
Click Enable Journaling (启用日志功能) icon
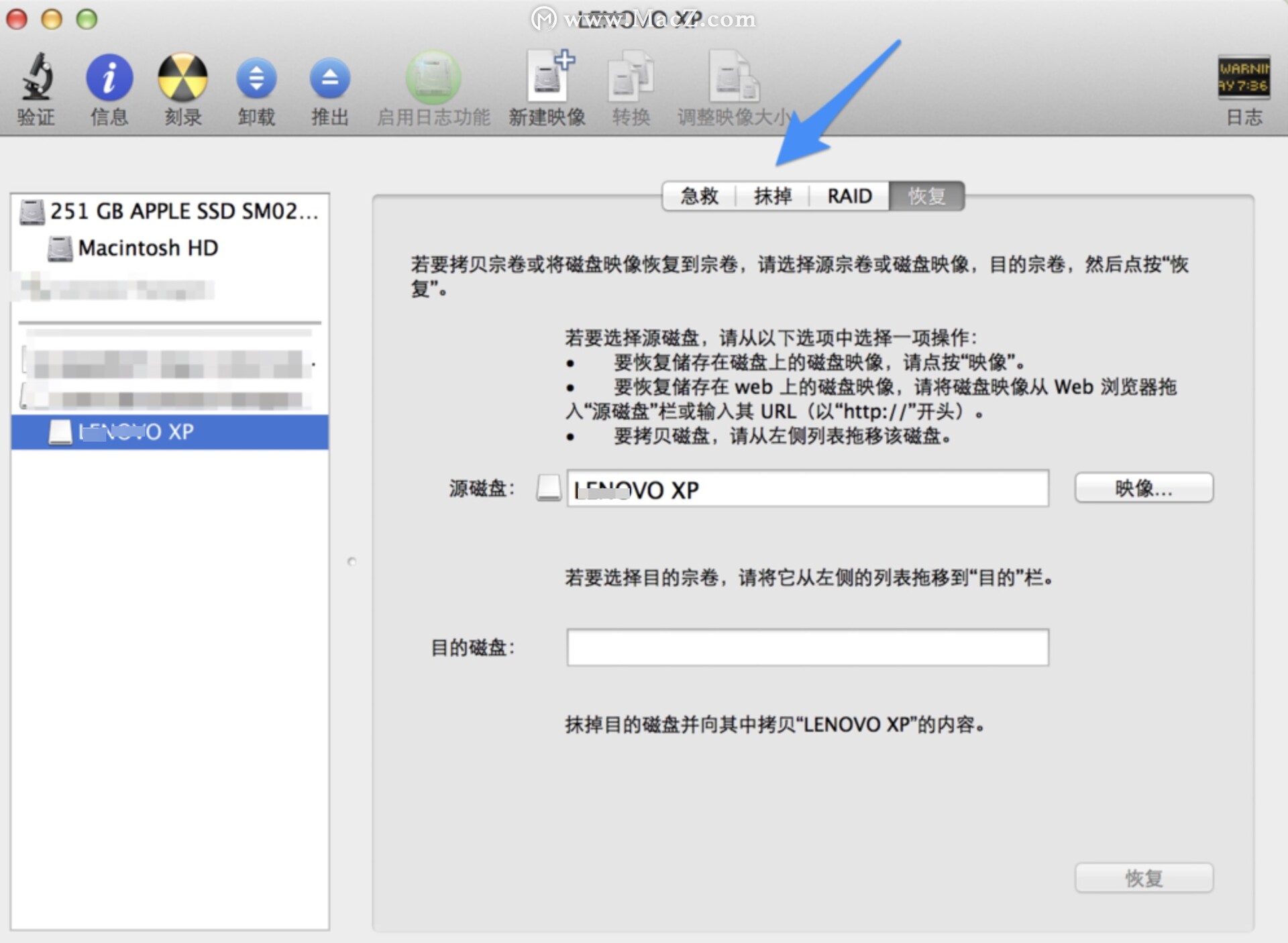click(x=433, y=78)
